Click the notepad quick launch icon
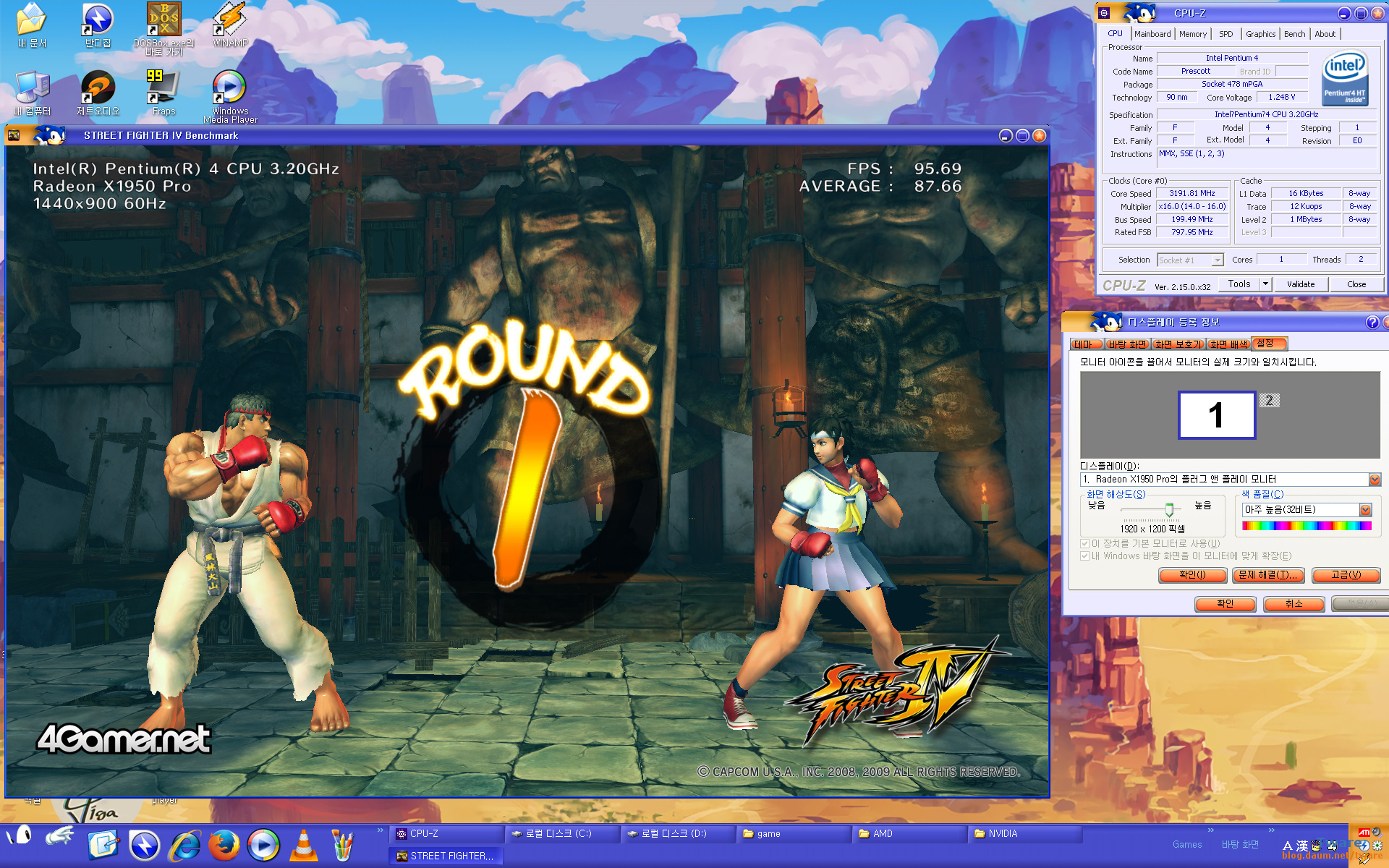Screen dimensions: 1389x868 point(103,845)
